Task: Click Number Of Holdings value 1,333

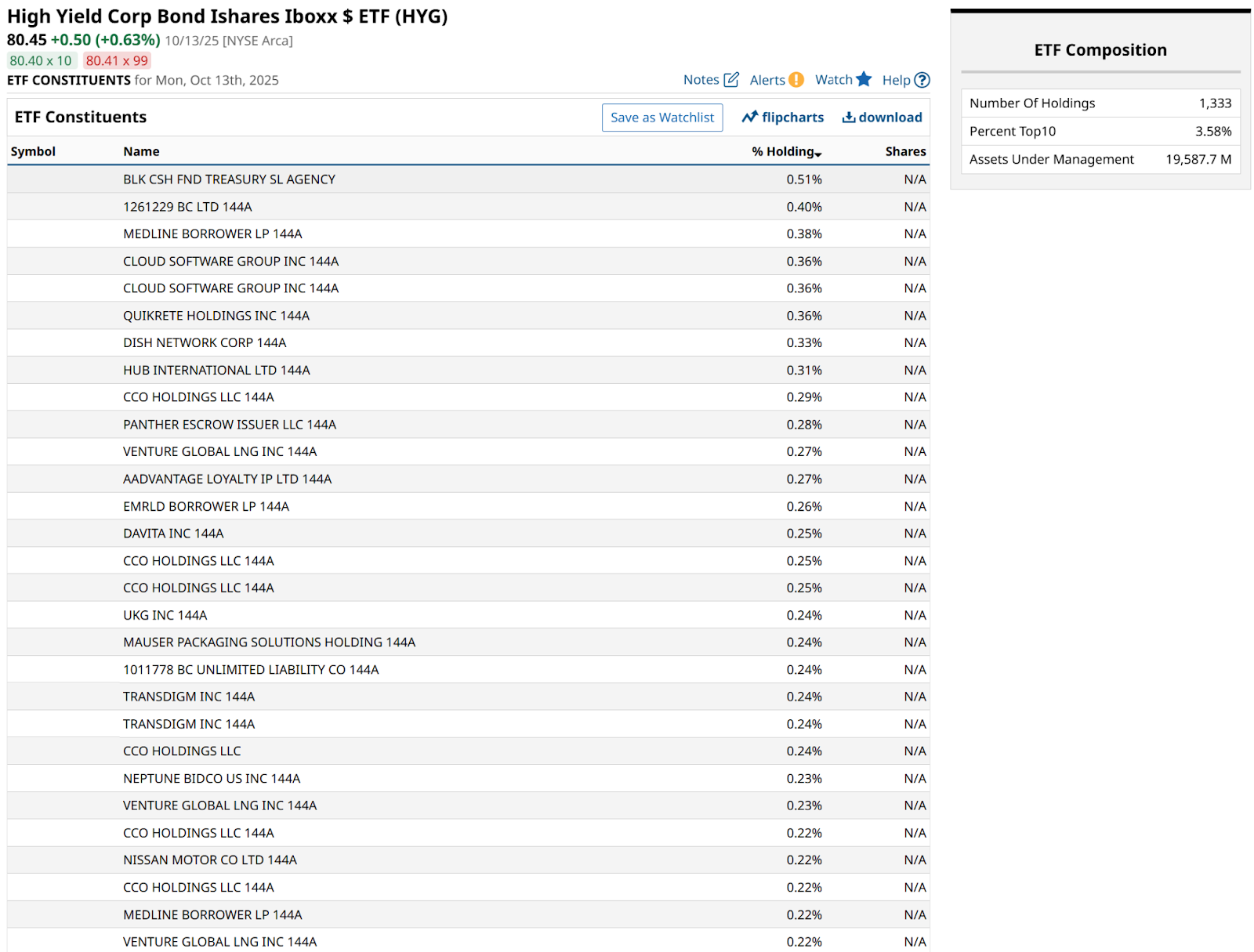Action: (1215, 103)
